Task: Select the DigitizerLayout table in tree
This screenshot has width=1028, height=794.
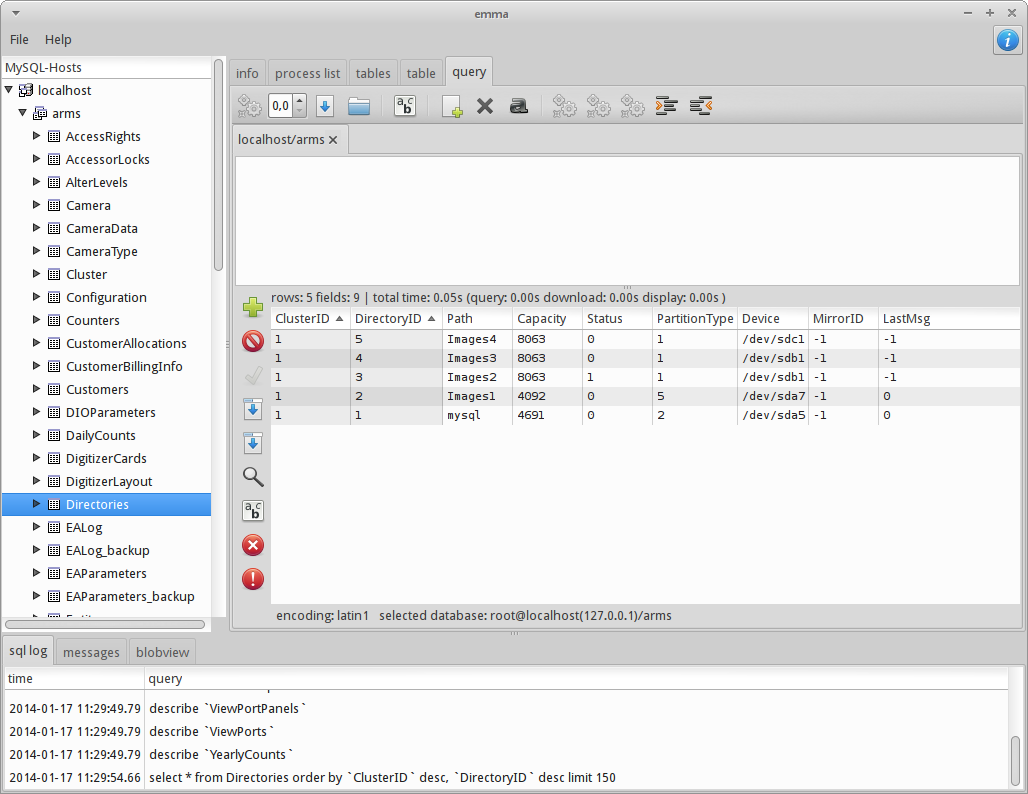Action: [109, 481]
